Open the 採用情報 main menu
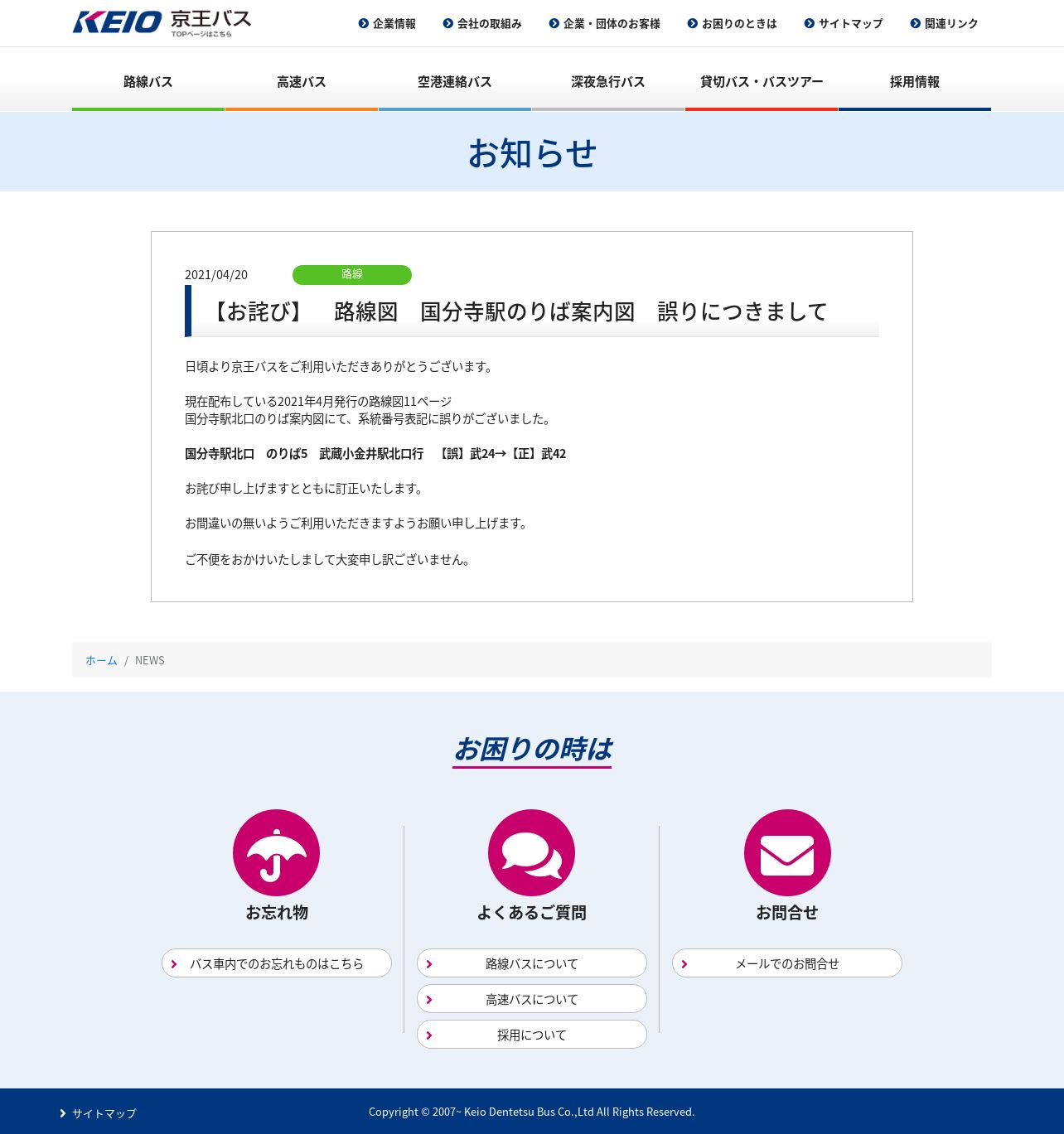 click(915, 81)
